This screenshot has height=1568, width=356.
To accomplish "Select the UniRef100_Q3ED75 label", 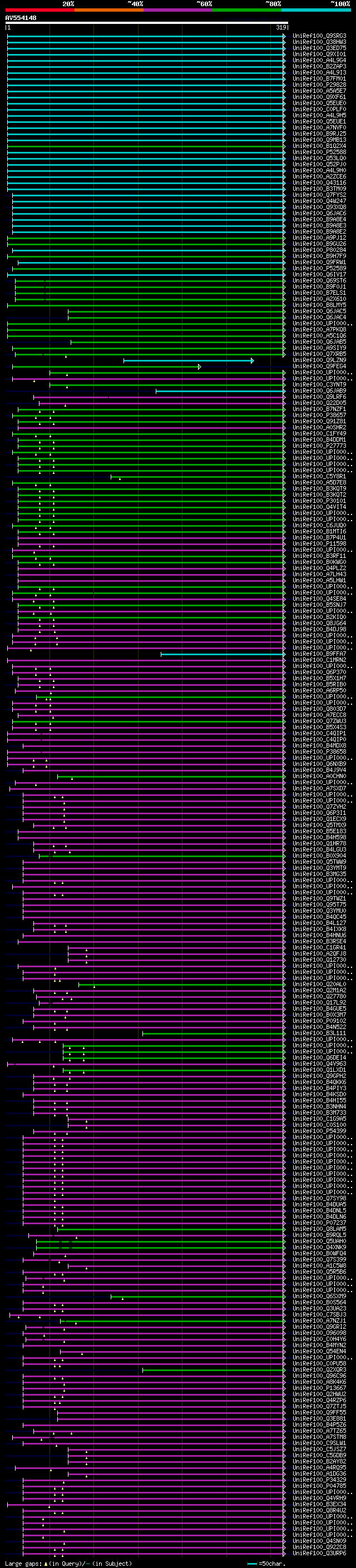I will click(319, 48).
